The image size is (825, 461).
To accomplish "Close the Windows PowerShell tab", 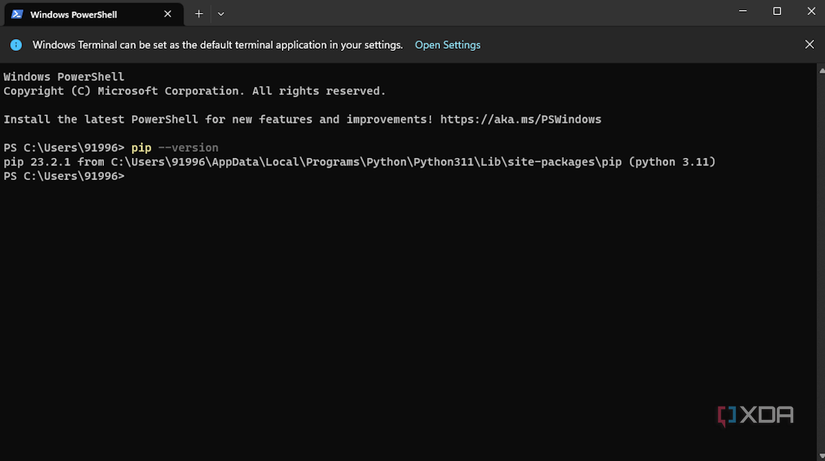I will point(168,15).
